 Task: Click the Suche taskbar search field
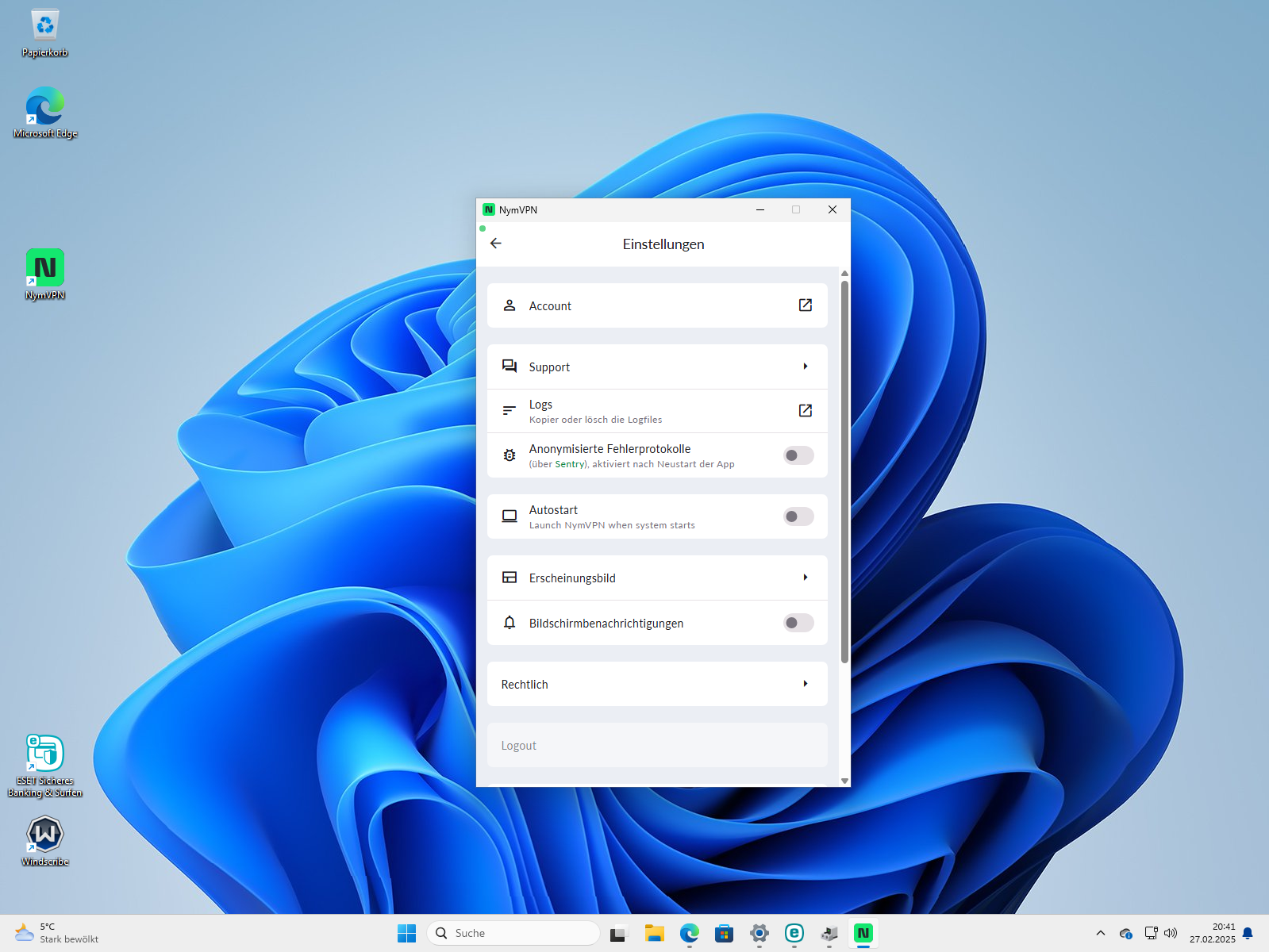(x=513, y=933)
